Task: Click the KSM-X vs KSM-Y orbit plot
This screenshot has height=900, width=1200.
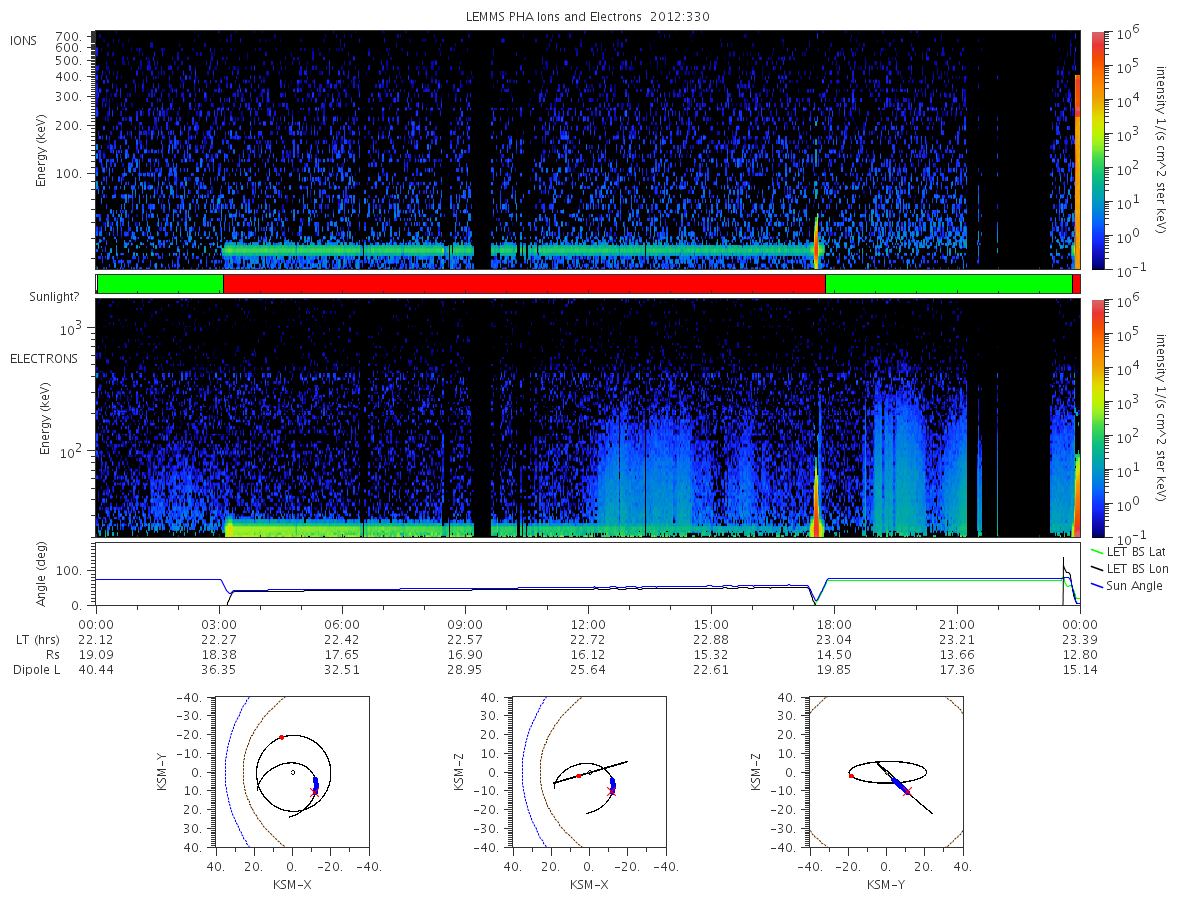Action: (290, 772)
